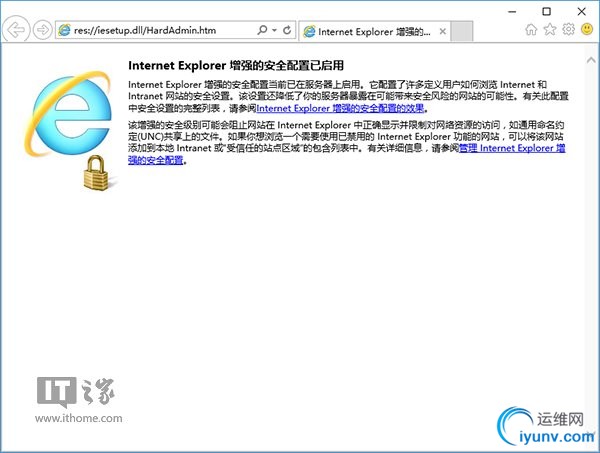Viewport: 600px width, 453px height.
Task: Click the IE page icon in address bar
Action: pos(64,30)
